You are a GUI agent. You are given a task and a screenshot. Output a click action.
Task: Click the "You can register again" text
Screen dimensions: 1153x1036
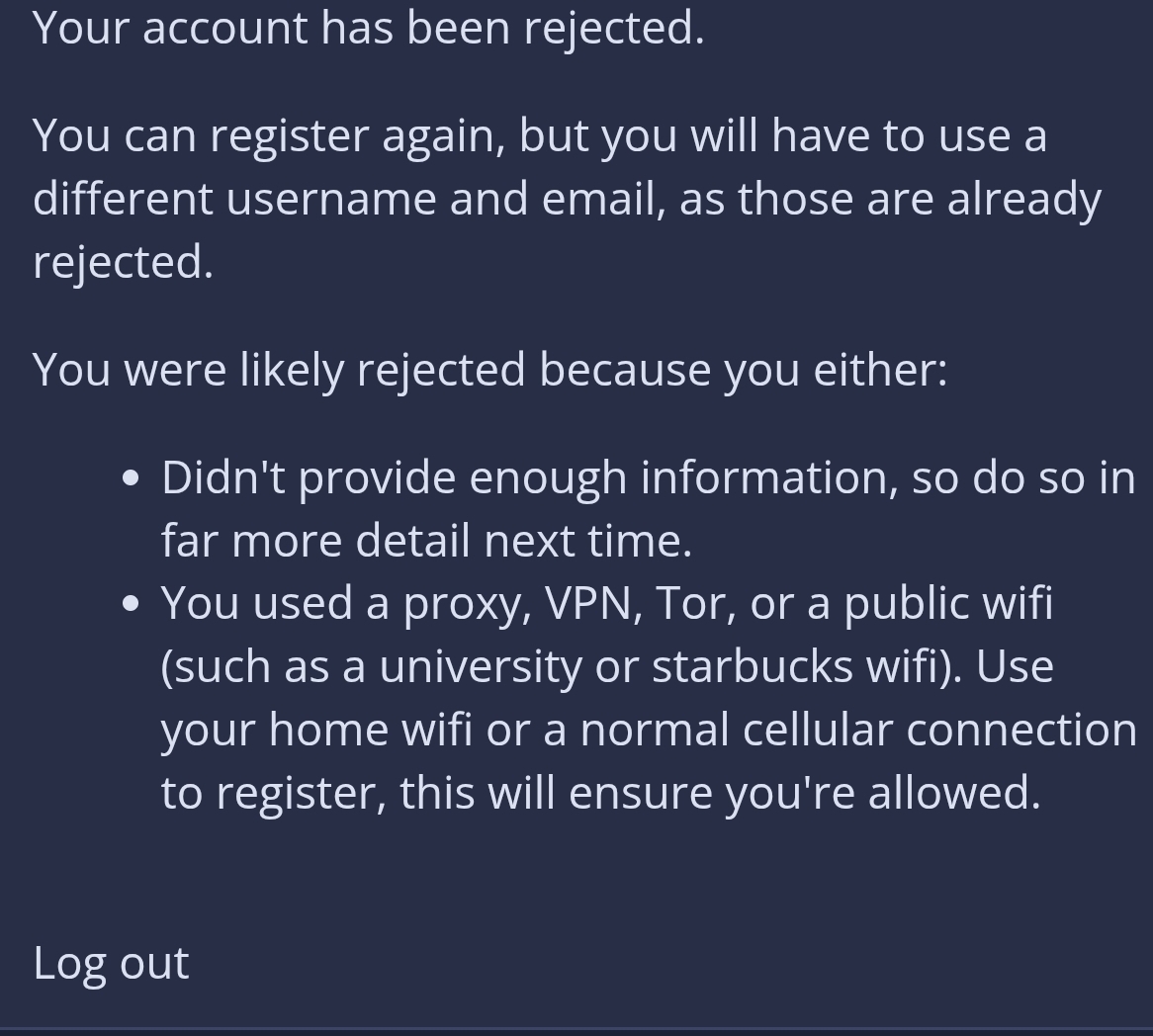(269, 135)
